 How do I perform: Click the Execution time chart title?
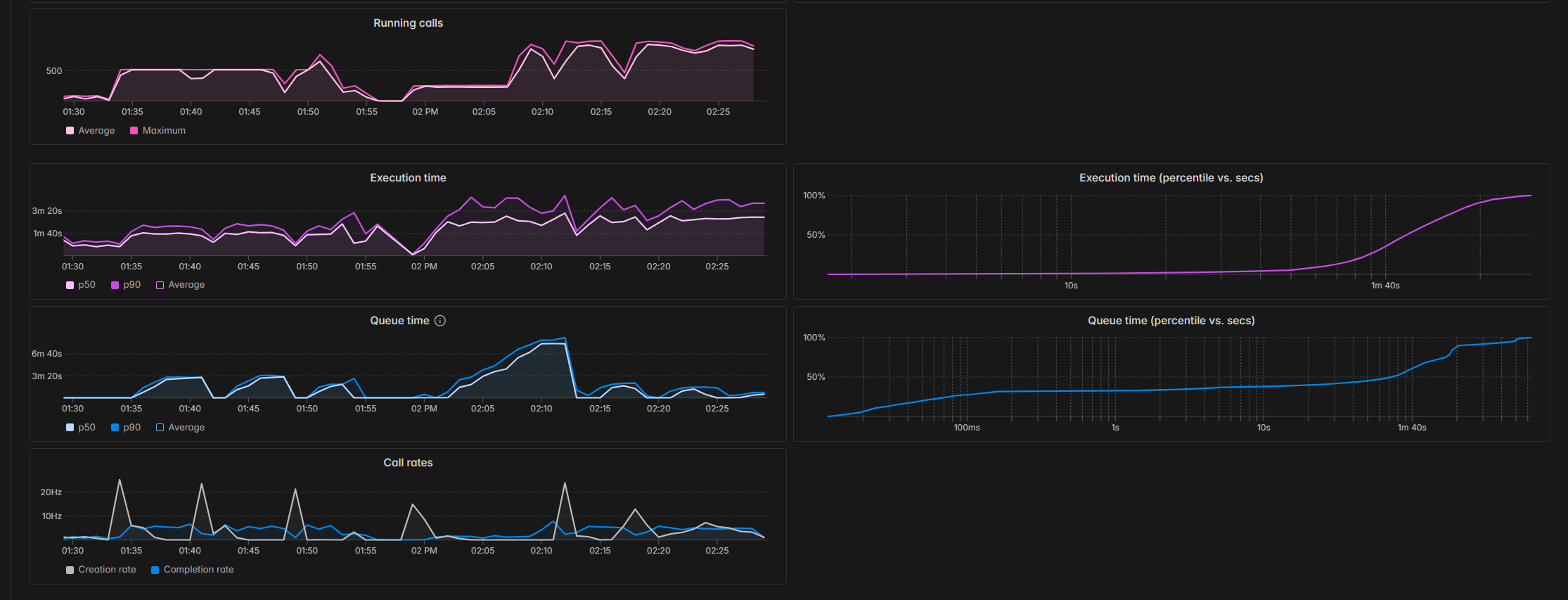(408, 178)
